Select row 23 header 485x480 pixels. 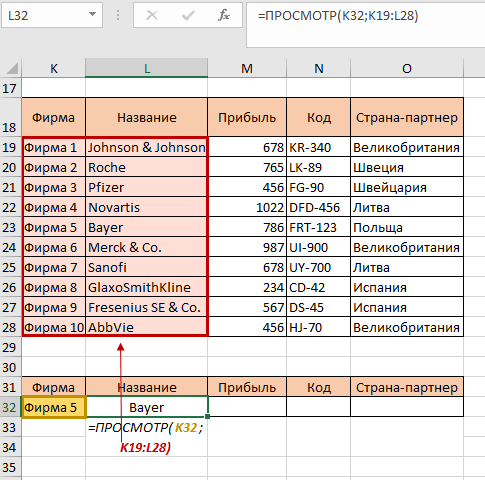(x=10, y=227)
